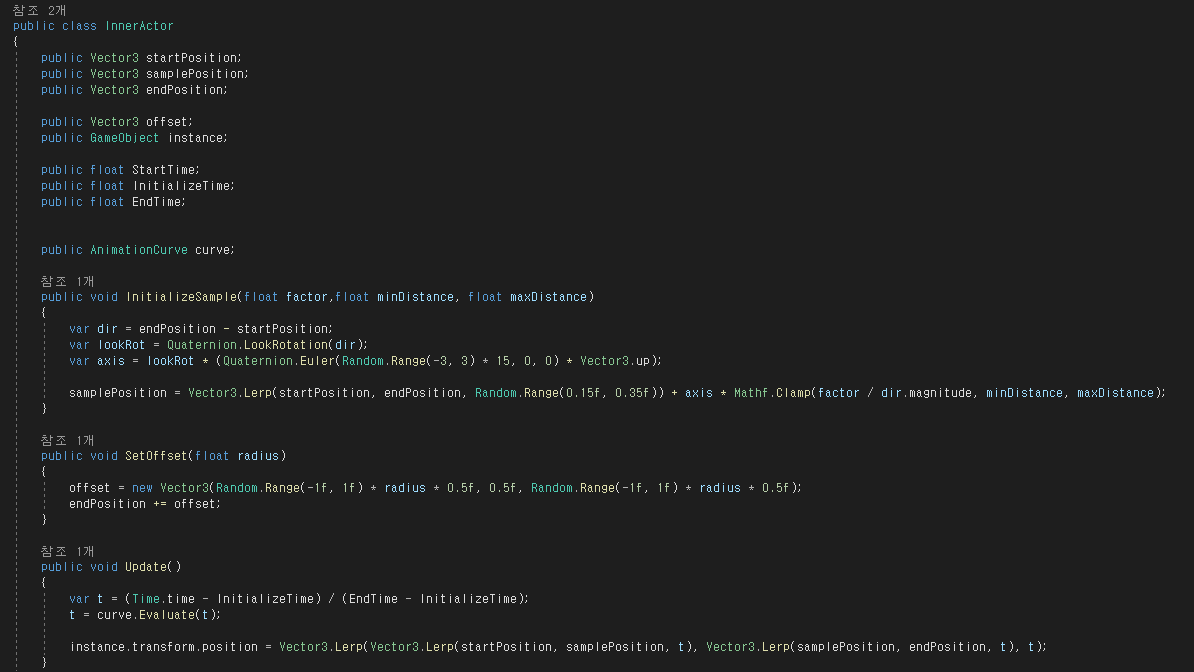The height and width of the screenshot is (672, 1194).
Task: Click the InnerActor class name
Action: point(139,26)
